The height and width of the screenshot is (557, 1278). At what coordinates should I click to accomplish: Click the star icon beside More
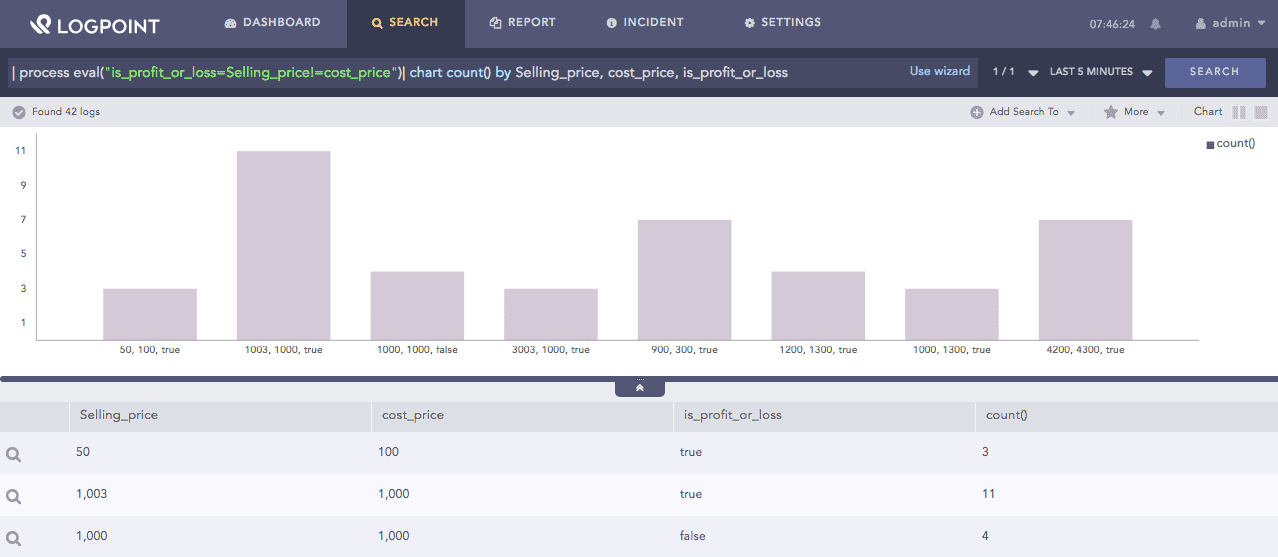tap(1110, 113)
